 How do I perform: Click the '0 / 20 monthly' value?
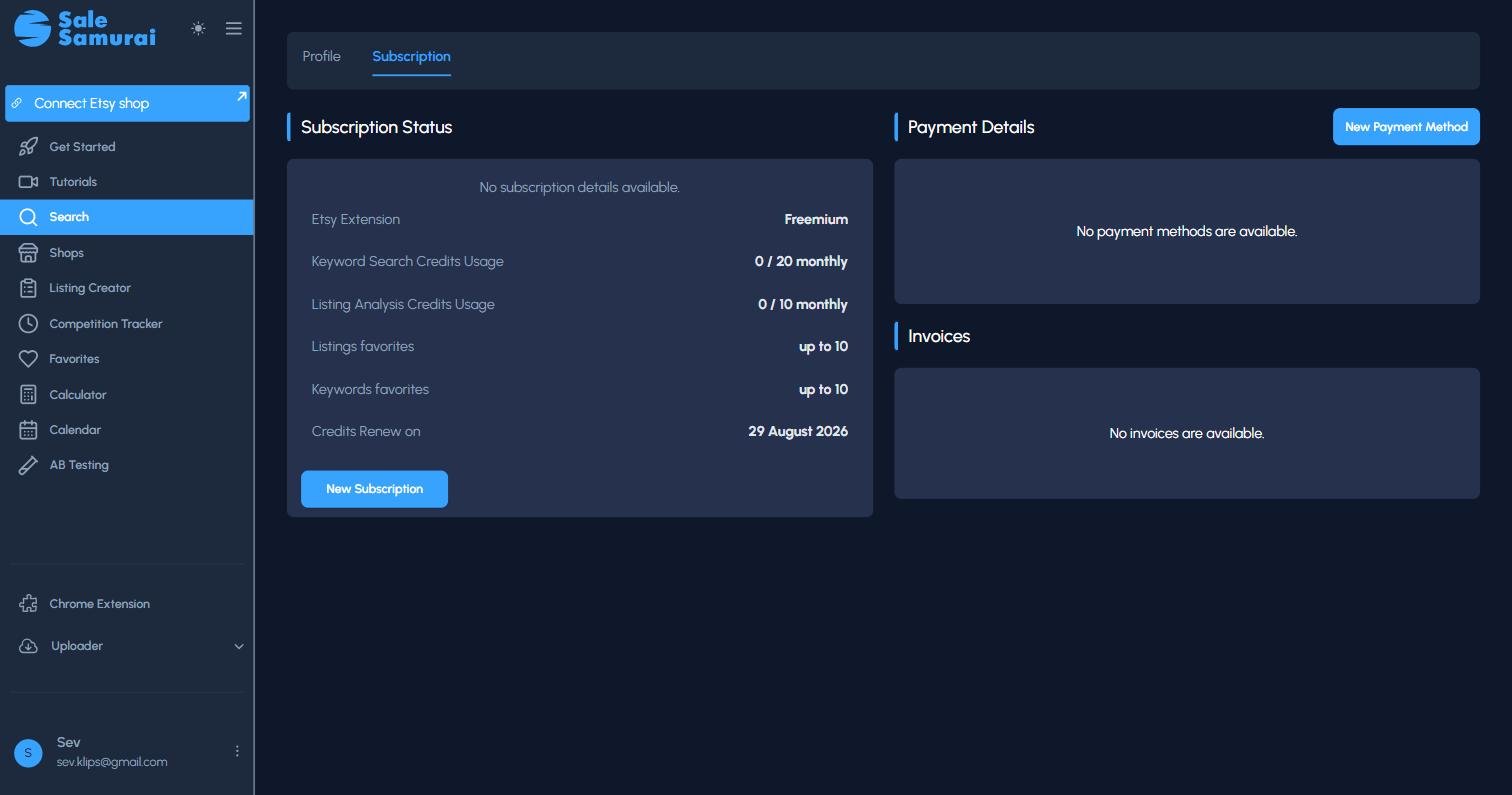tap(801, 261)
